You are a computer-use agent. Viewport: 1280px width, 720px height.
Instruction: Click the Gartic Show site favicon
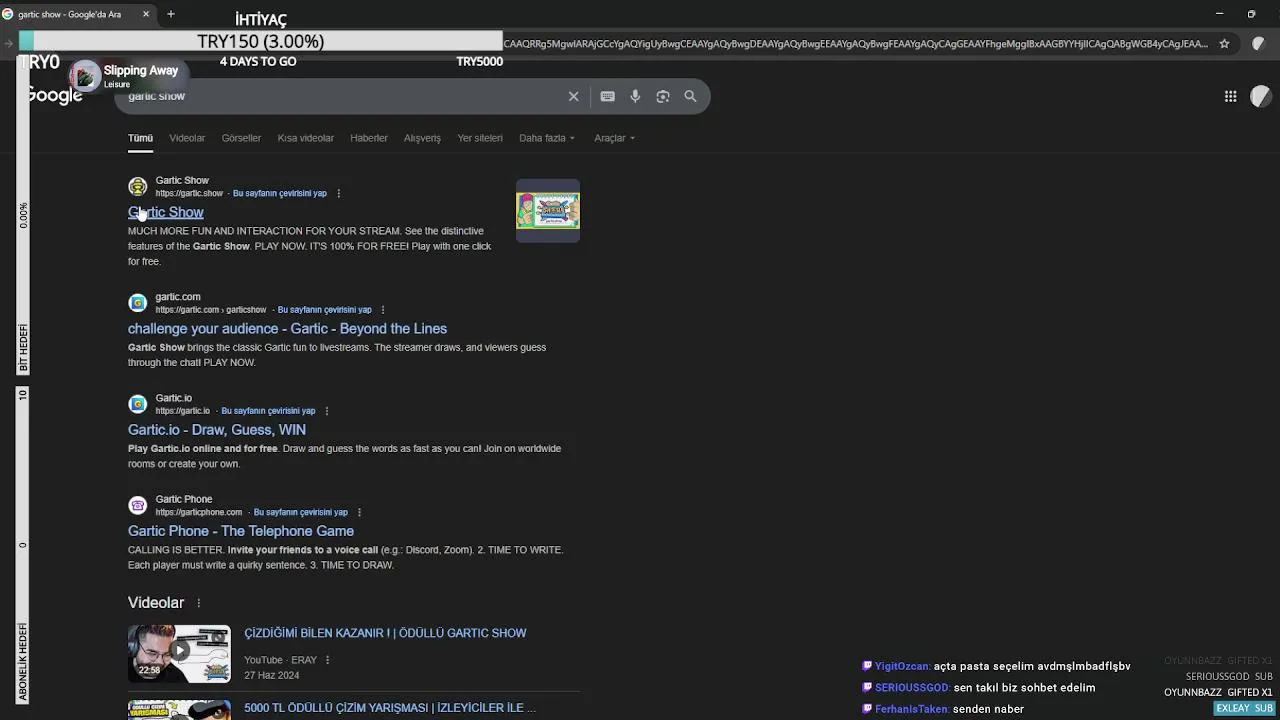tap(138, 187)
